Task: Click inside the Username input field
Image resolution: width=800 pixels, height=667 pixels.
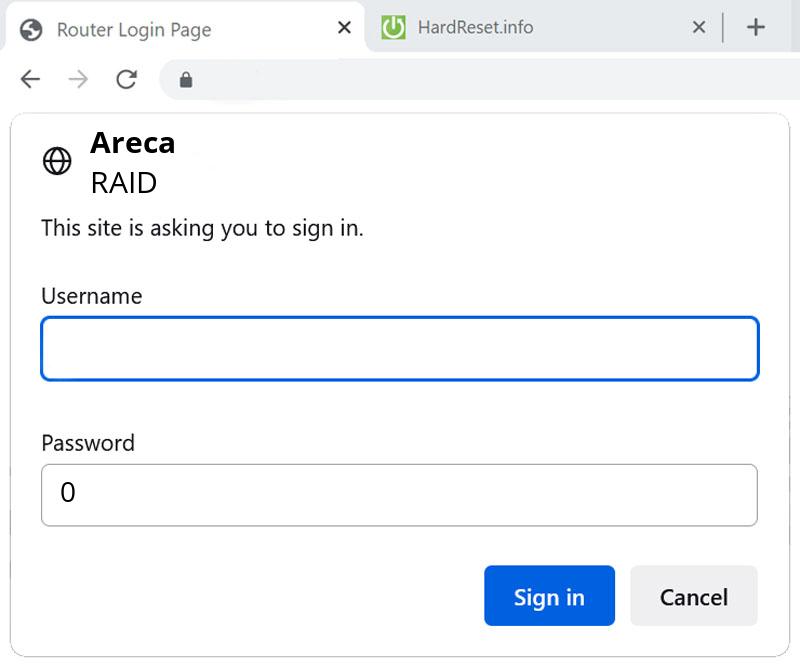Action: tap(400, 348)
